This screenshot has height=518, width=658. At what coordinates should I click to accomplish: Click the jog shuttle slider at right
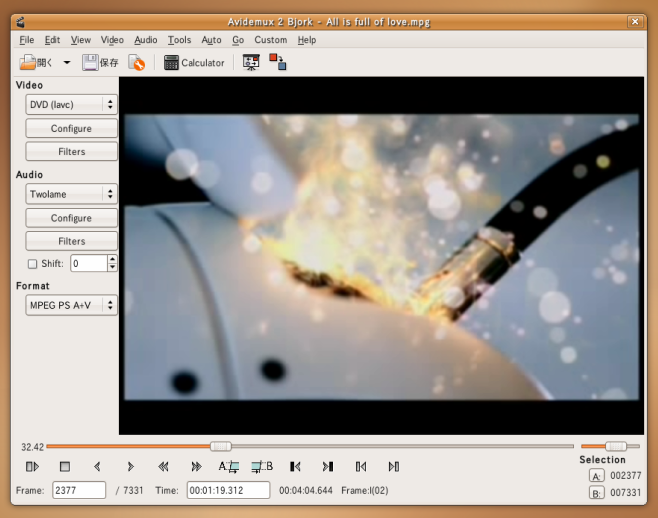coord(616,446)
